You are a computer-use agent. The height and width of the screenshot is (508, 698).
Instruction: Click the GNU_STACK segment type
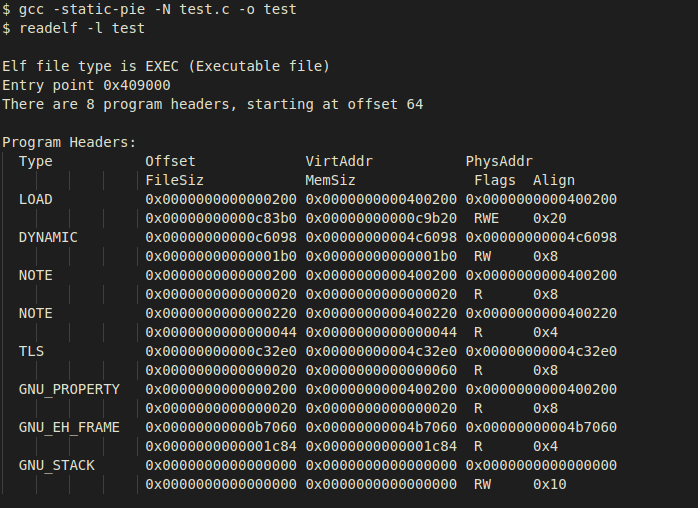pos(57,465)
